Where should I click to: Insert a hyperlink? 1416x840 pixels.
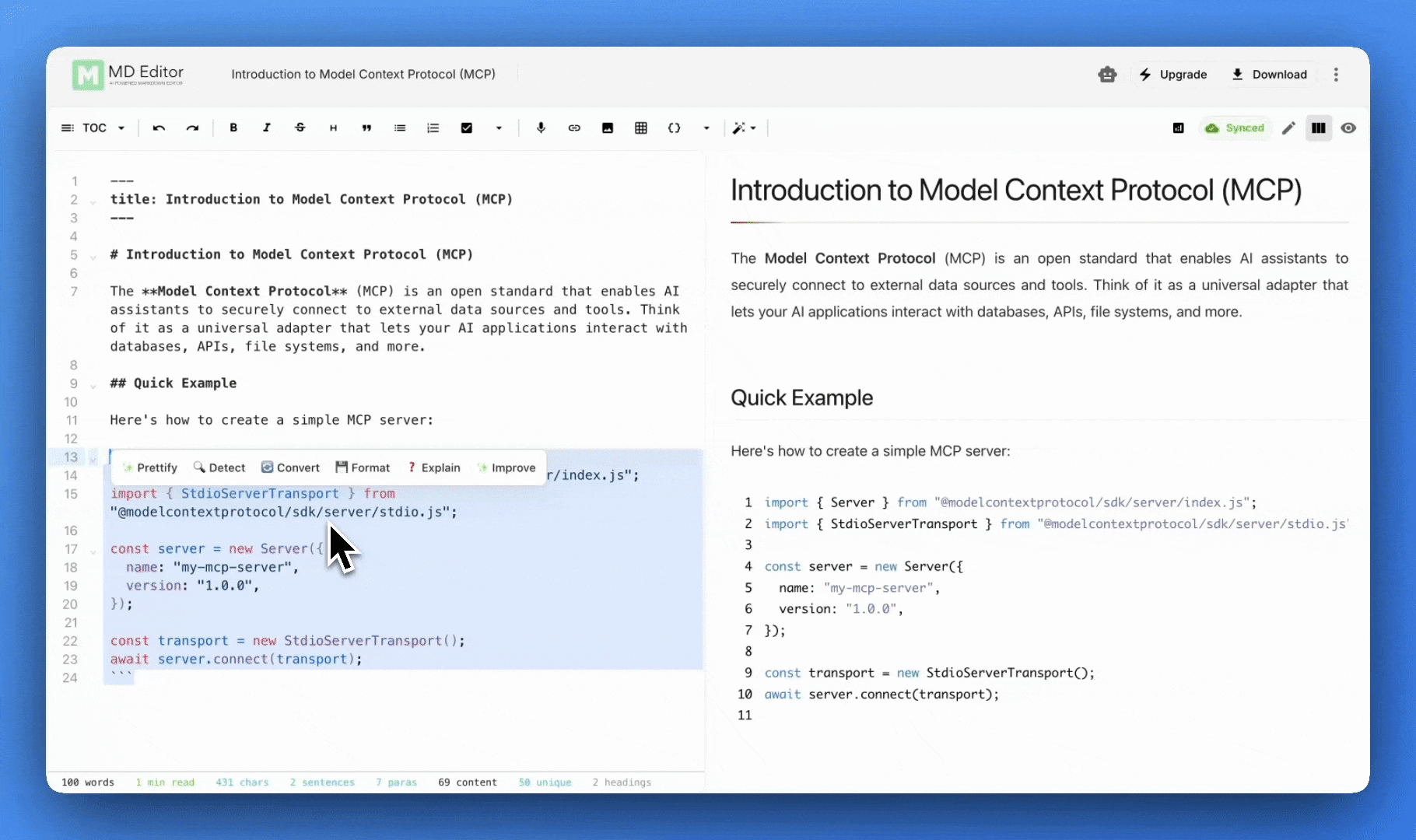(574, 128)
